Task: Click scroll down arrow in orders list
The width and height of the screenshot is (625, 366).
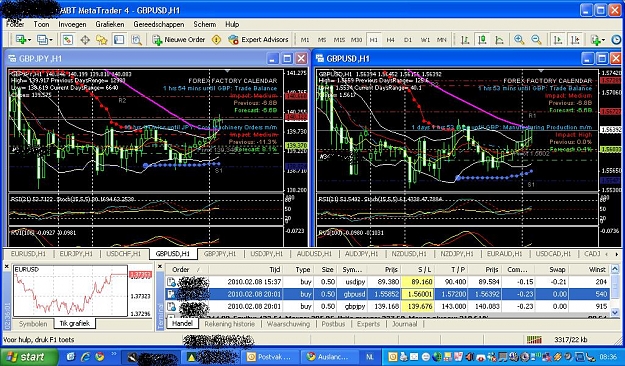Action: [x=615, y=313]
